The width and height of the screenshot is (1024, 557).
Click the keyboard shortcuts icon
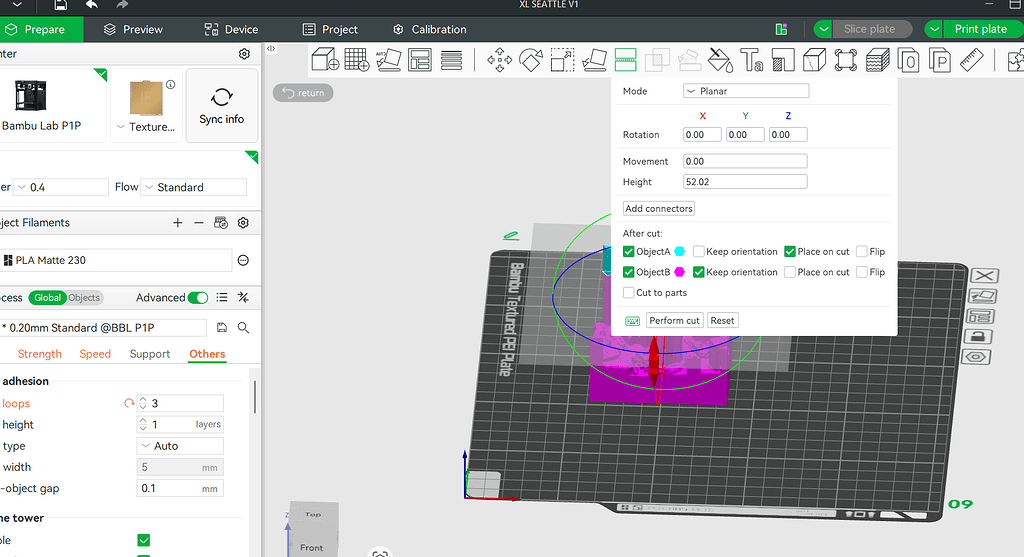[632, 321]
